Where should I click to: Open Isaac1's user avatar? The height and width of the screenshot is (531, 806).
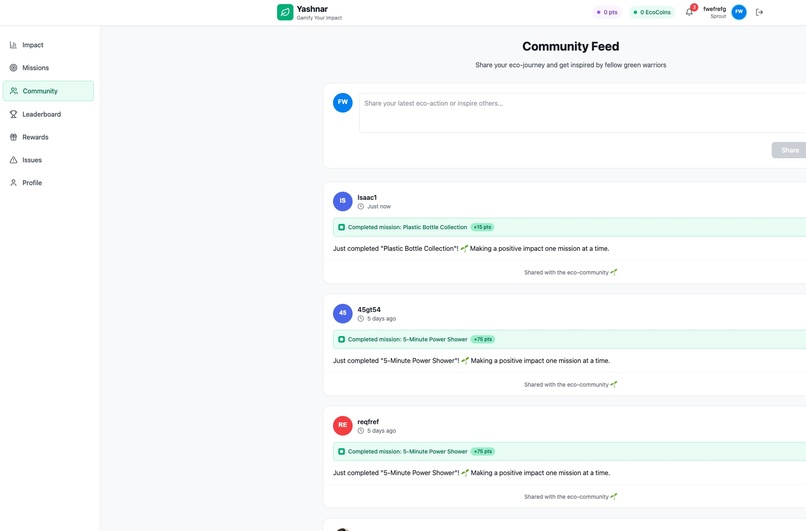(x=342, y=201)
